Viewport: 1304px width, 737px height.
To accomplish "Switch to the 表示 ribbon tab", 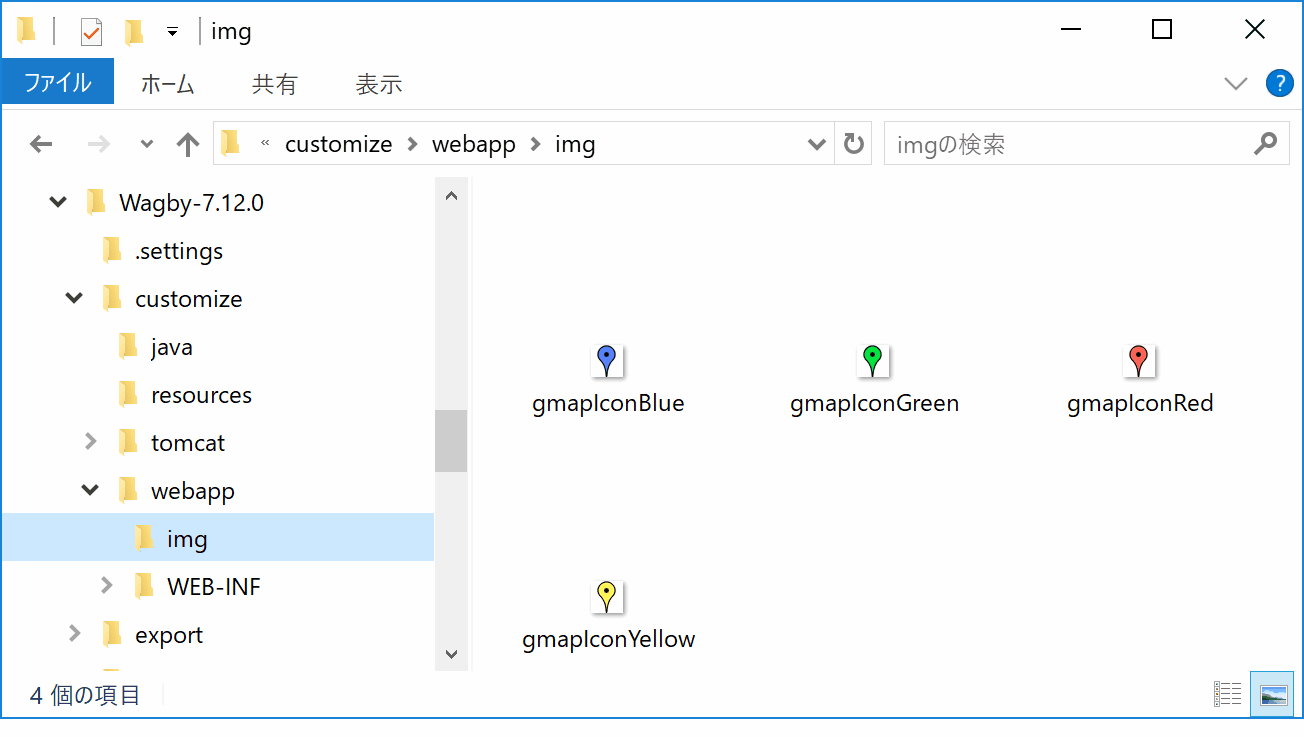I will click(x=378, y=84).
